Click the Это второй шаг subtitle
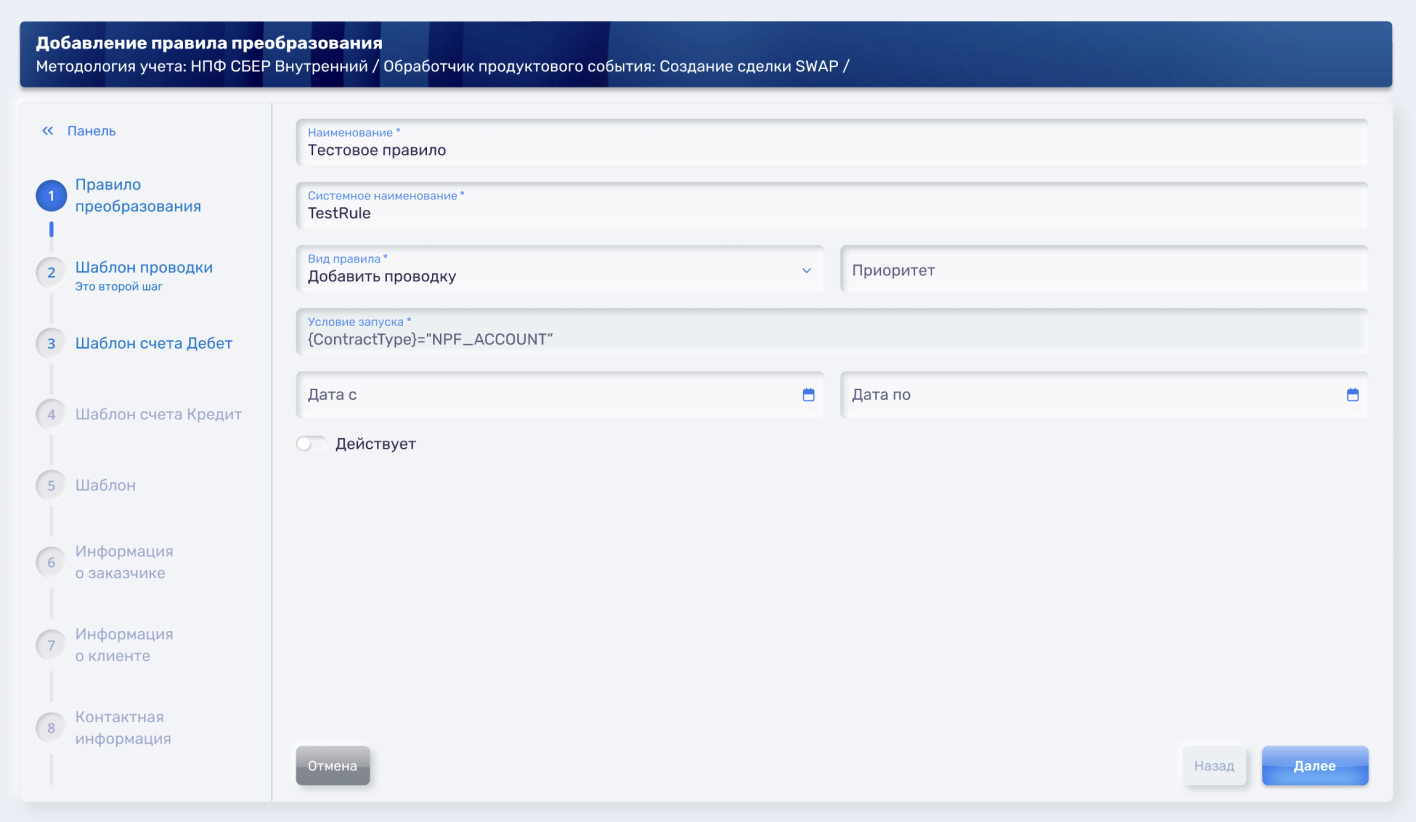Screen dimensions: 1416x822 pos(118,287)
